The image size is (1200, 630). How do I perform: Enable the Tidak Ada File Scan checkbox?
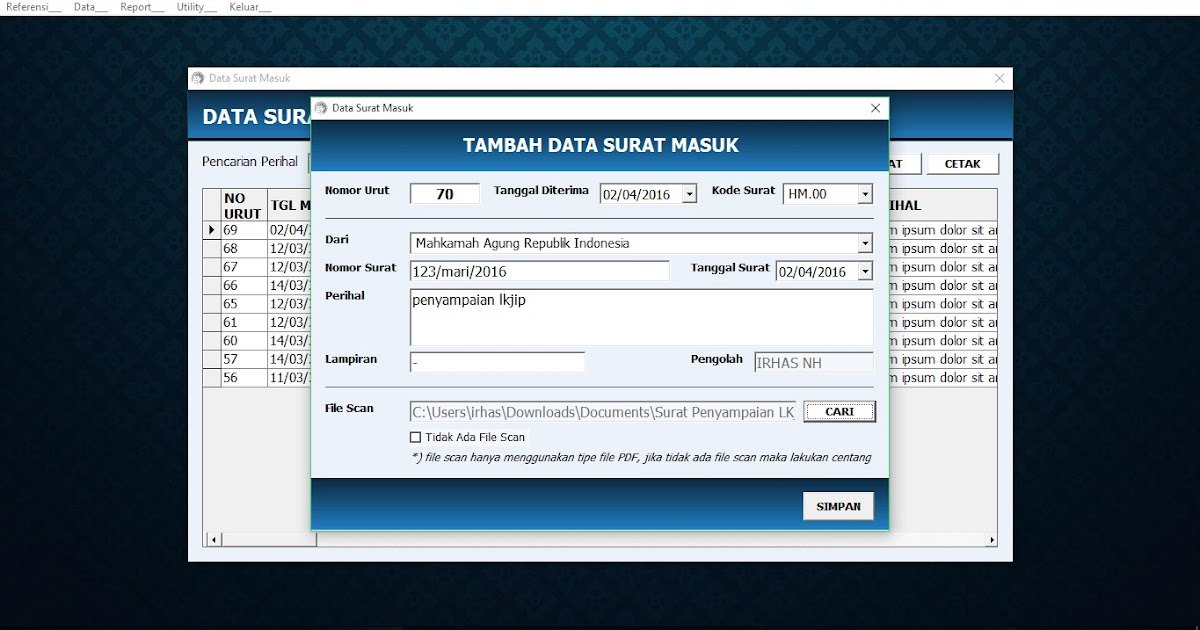click(x=416, y=436)
